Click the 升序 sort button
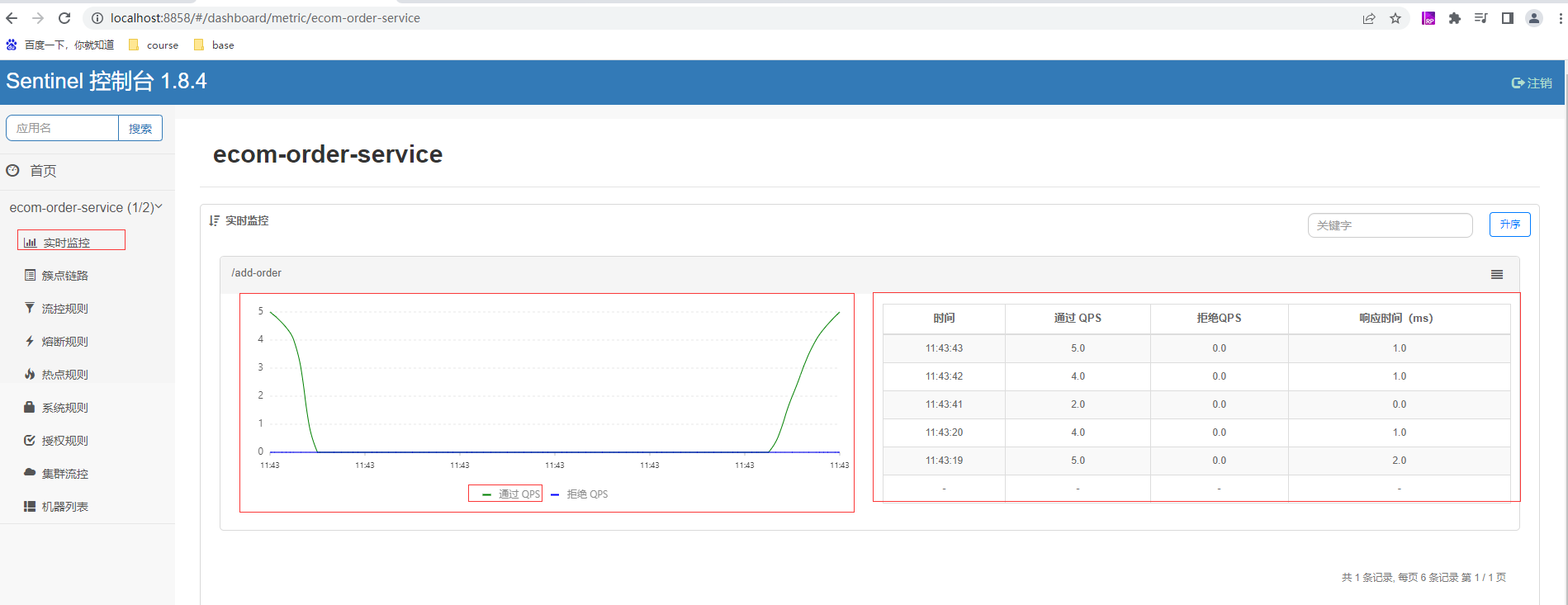 [1509, 225]
